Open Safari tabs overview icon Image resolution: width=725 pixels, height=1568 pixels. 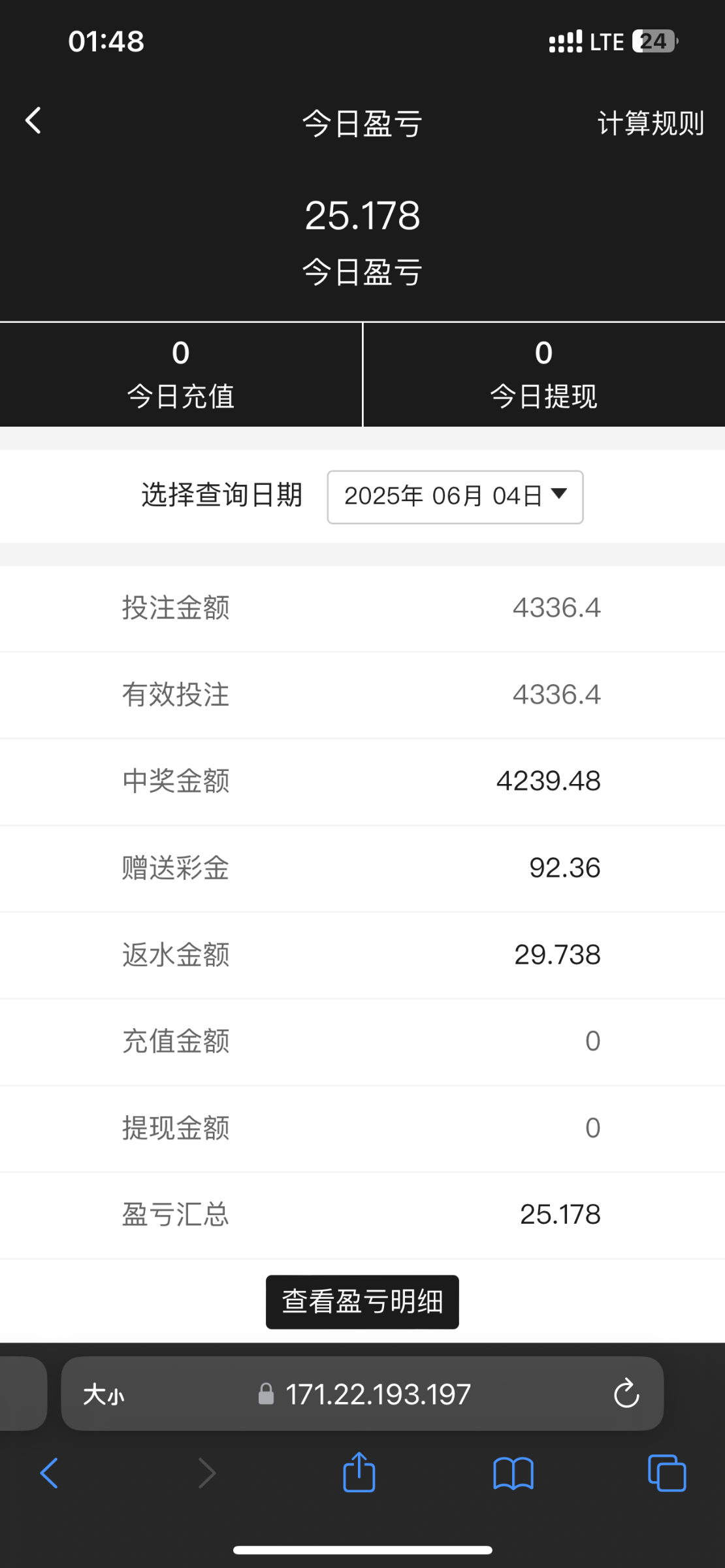click(x=667, y=1473)
